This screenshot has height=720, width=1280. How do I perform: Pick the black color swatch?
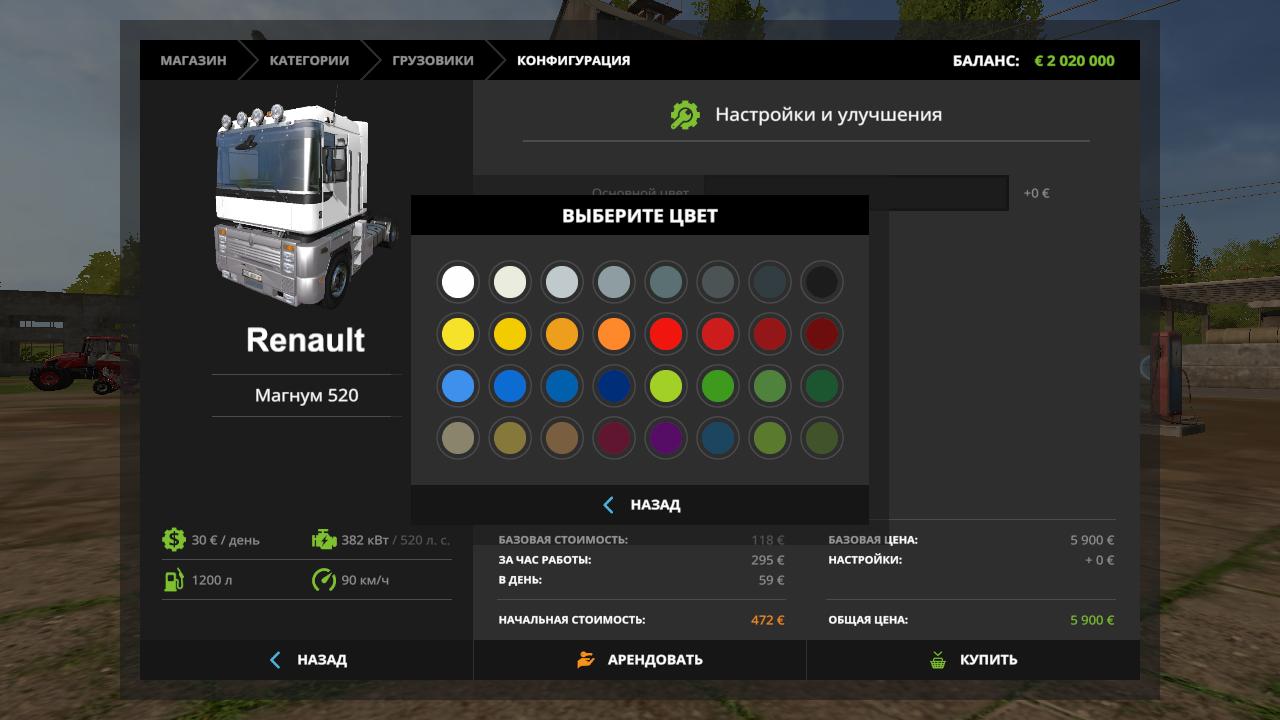(x=822, y=282)
